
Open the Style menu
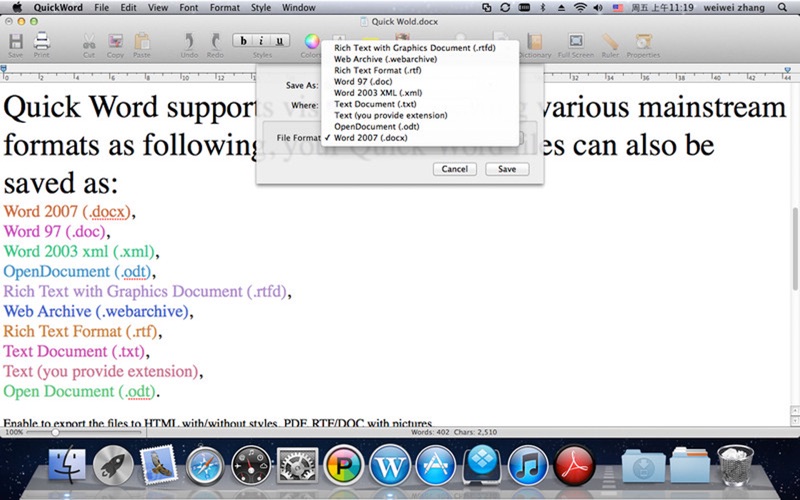261,7
